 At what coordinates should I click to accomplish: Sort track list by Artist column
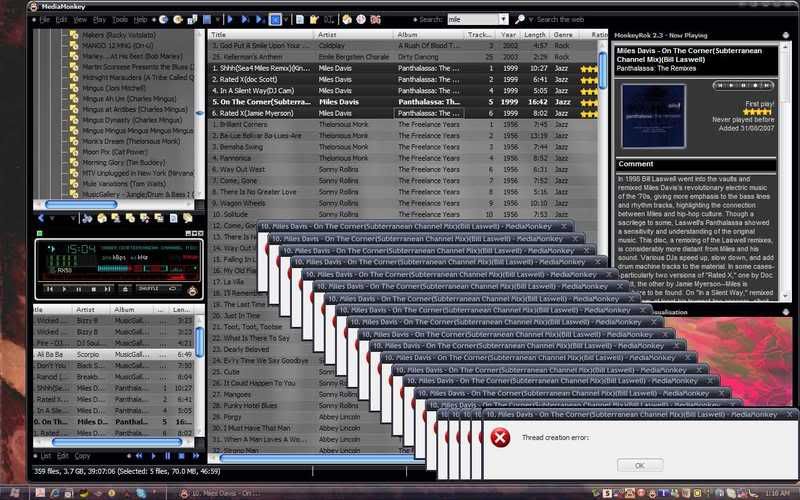(354, 35)
